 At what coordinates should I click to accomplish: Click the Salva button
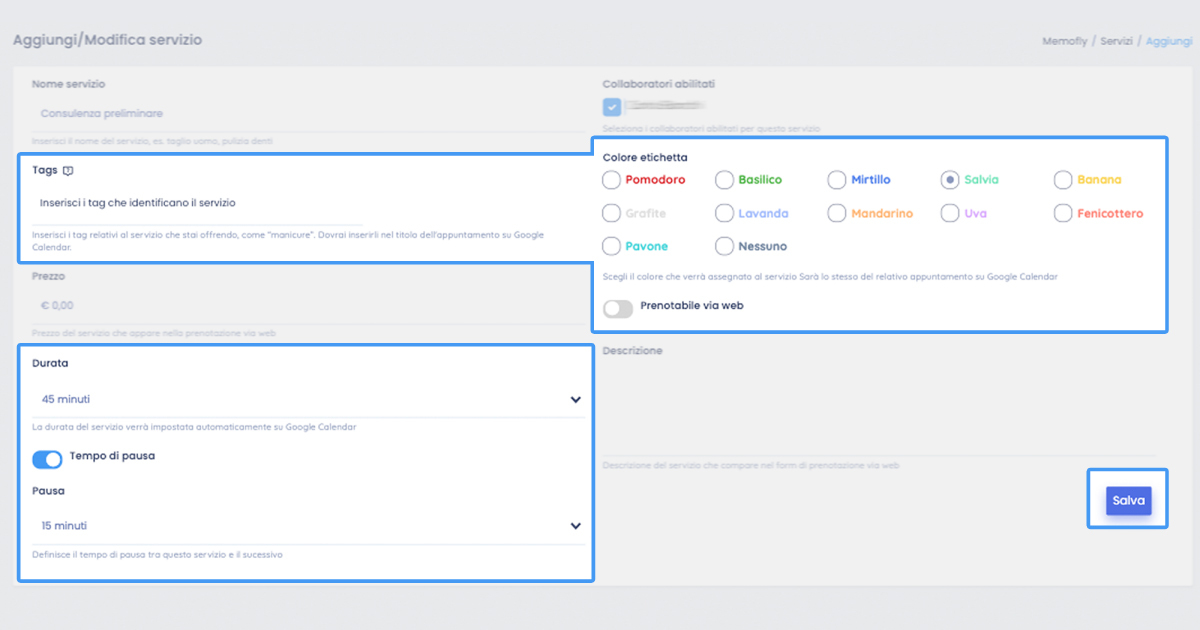point(1128,500)
